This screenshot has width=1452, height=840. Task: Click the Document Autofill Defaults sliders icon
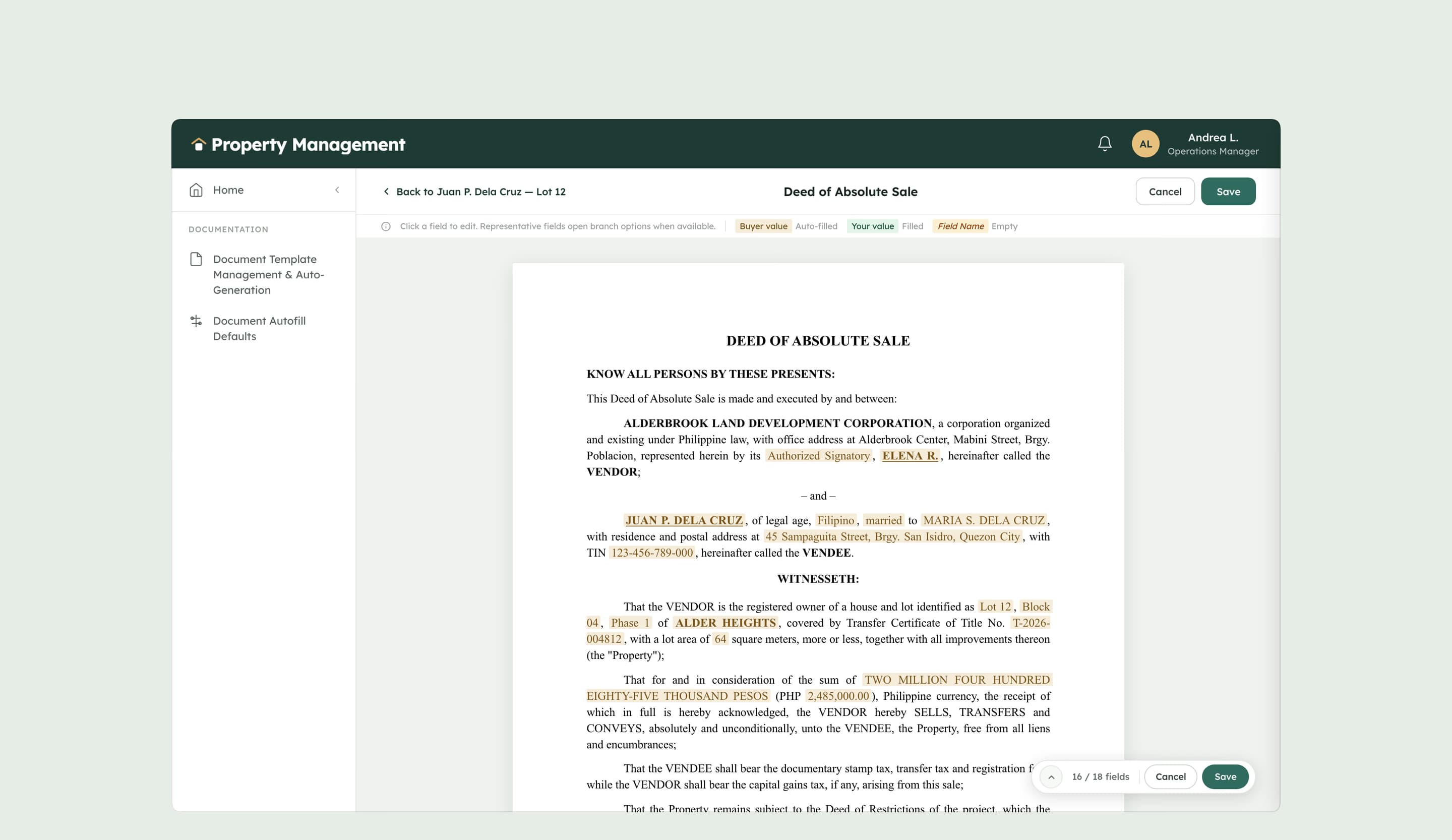pos(196,321)
